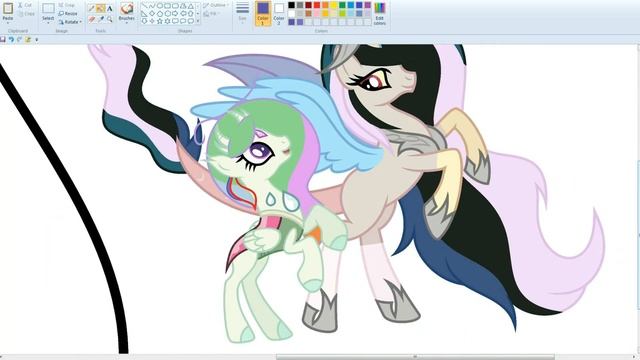Choose the Four-point star shape

(x=152, y=21)
